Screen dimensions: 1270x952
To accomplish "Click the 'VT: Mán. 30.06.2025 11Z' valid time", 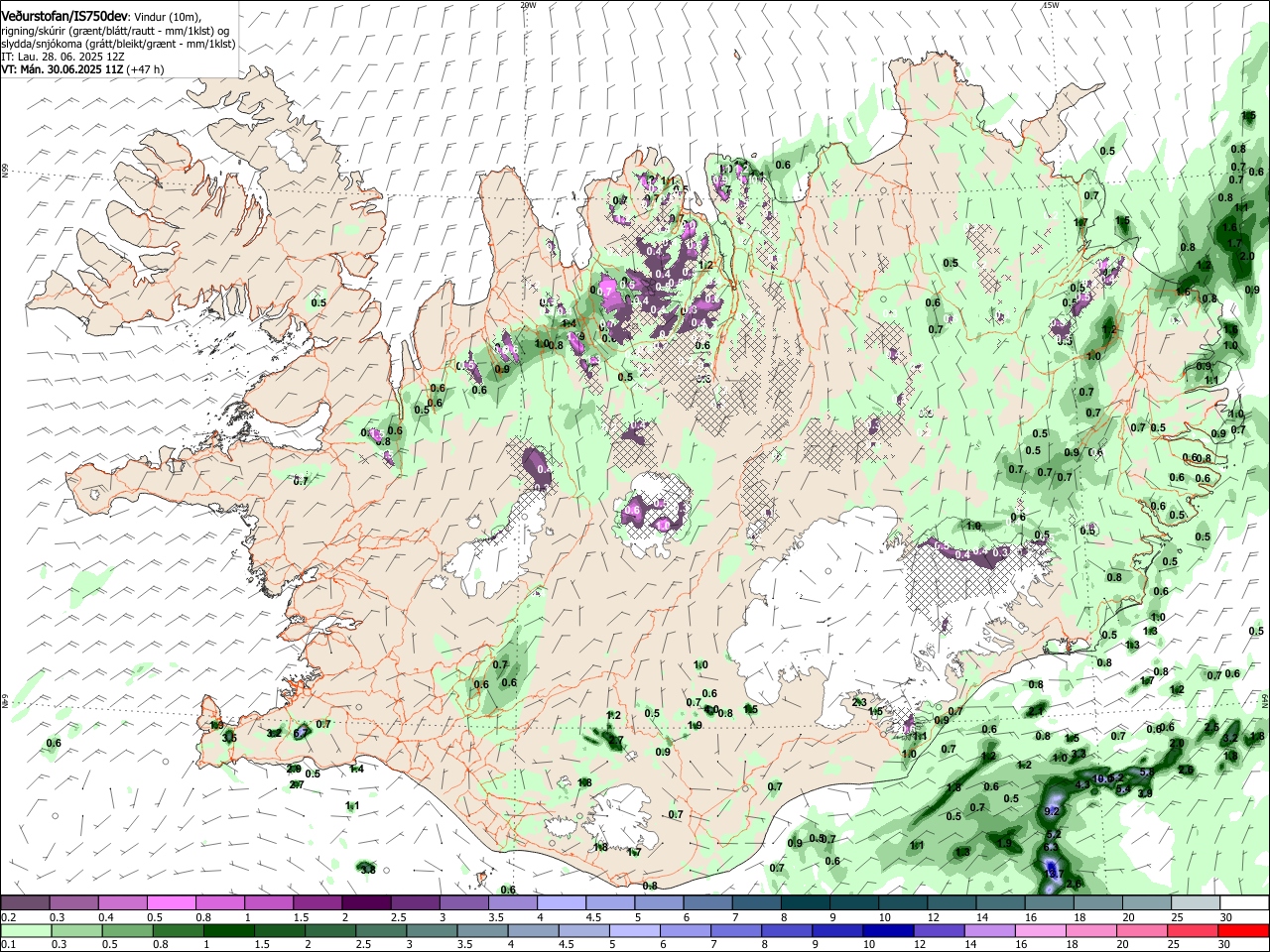I will [61, 69].
